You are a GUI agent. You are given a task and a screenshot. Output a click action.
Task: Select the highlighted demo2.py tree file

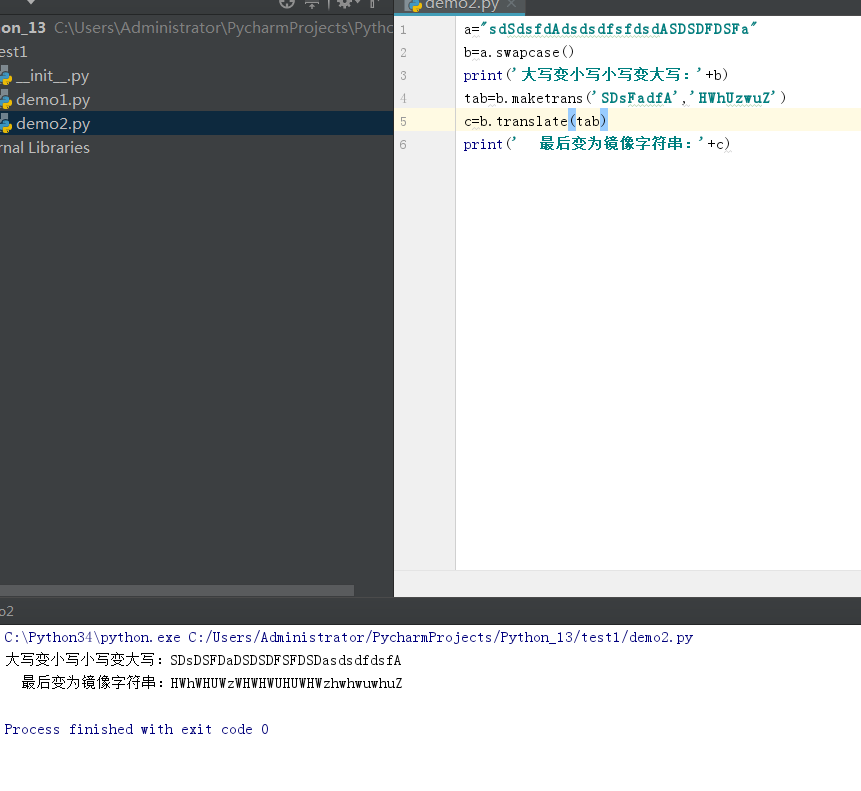coord(53,124)
